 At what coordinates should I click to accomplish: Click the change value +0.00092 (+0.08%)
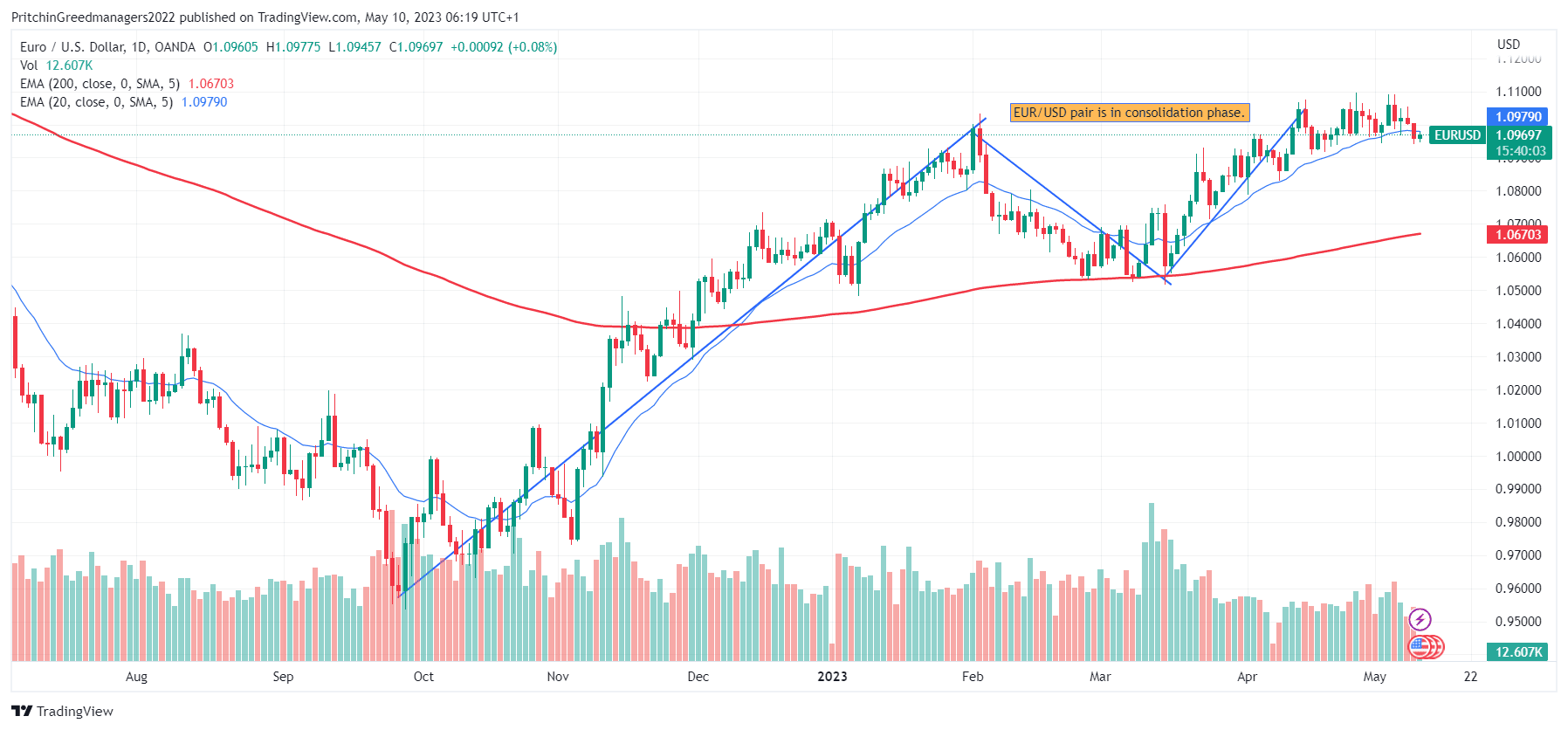[504, 47]
